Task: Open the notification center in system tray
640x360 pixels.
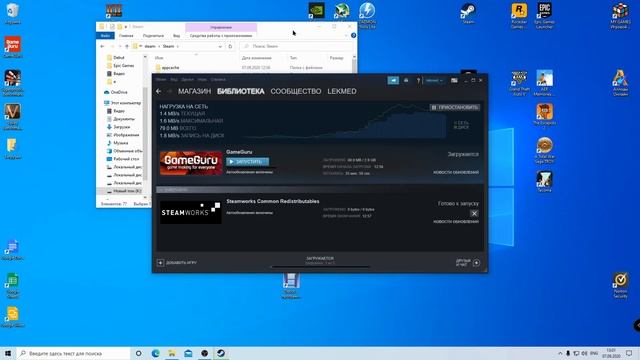Action: coord(629,353)
